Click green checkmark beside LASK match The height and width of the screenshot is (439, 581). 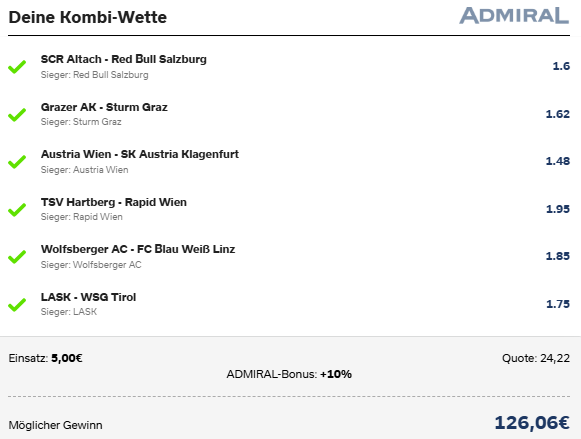[17, 305]
